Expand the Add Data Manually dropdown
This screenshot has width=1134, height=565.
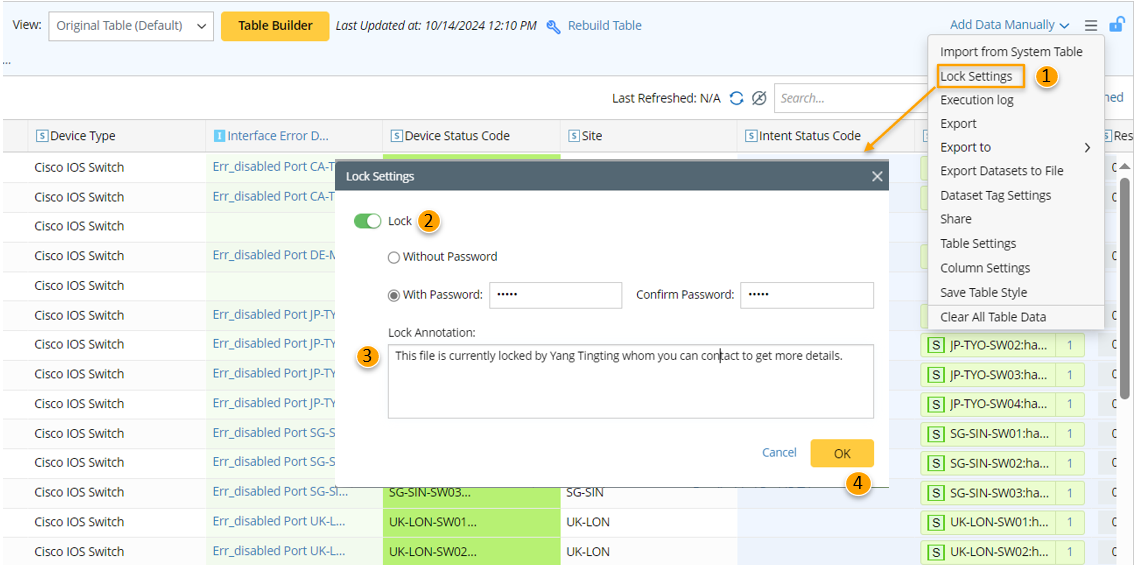pyautogui.click(x=1009, y=25)
